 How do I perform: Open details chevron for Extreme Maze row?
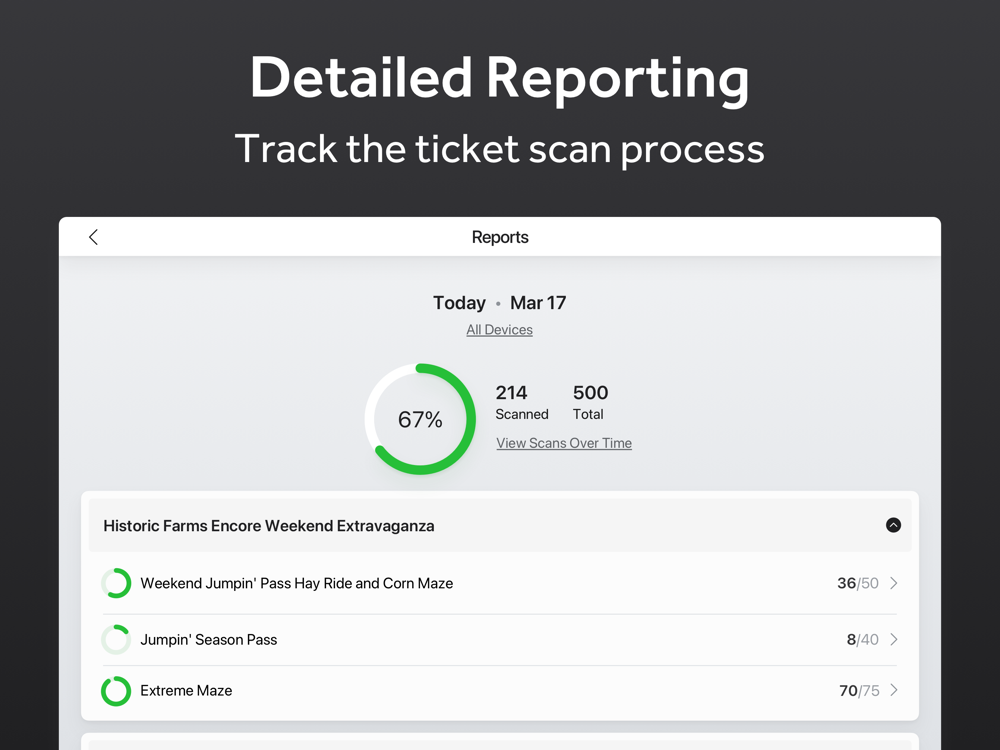coord(893,690)
